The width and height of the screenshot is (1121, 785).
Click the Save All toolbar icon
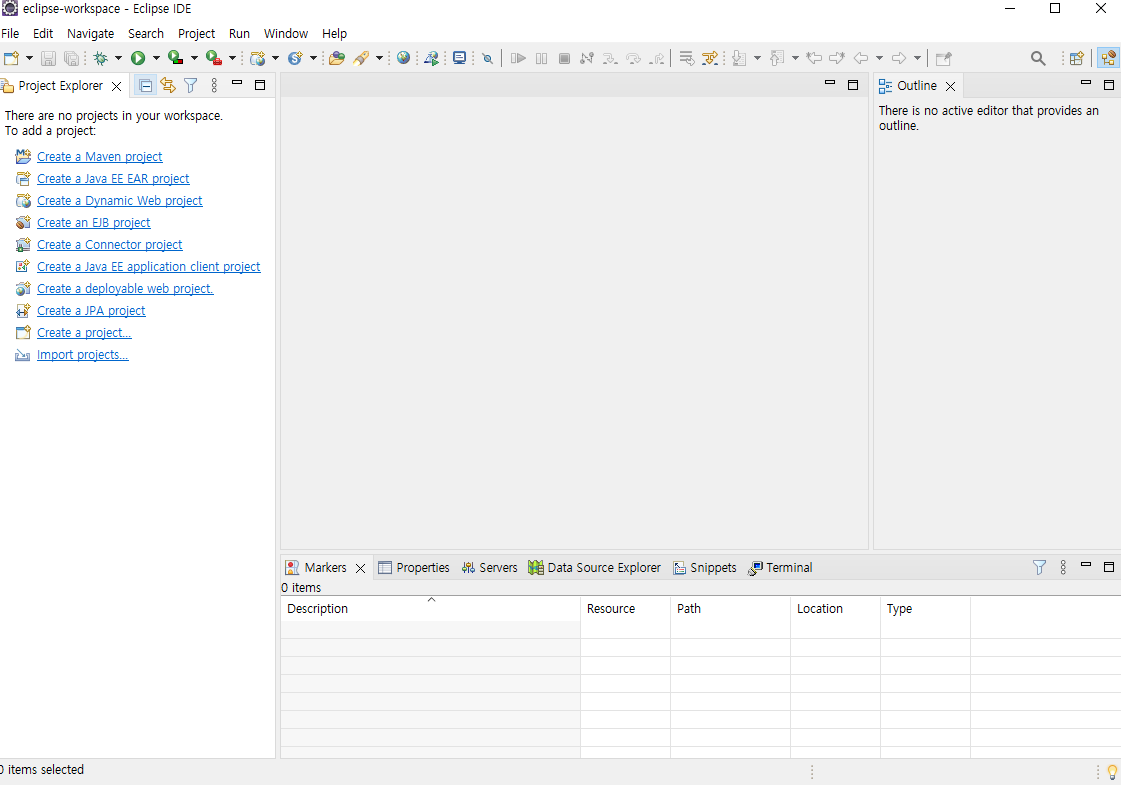click(71, 58)
